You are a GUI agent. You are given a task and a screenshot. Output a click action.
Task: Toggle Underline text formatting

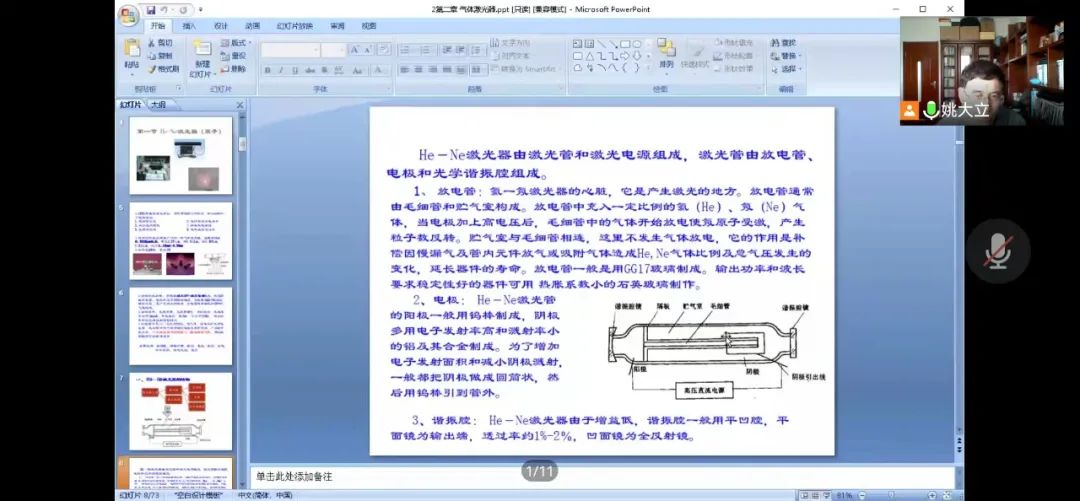tap(294, 70)
